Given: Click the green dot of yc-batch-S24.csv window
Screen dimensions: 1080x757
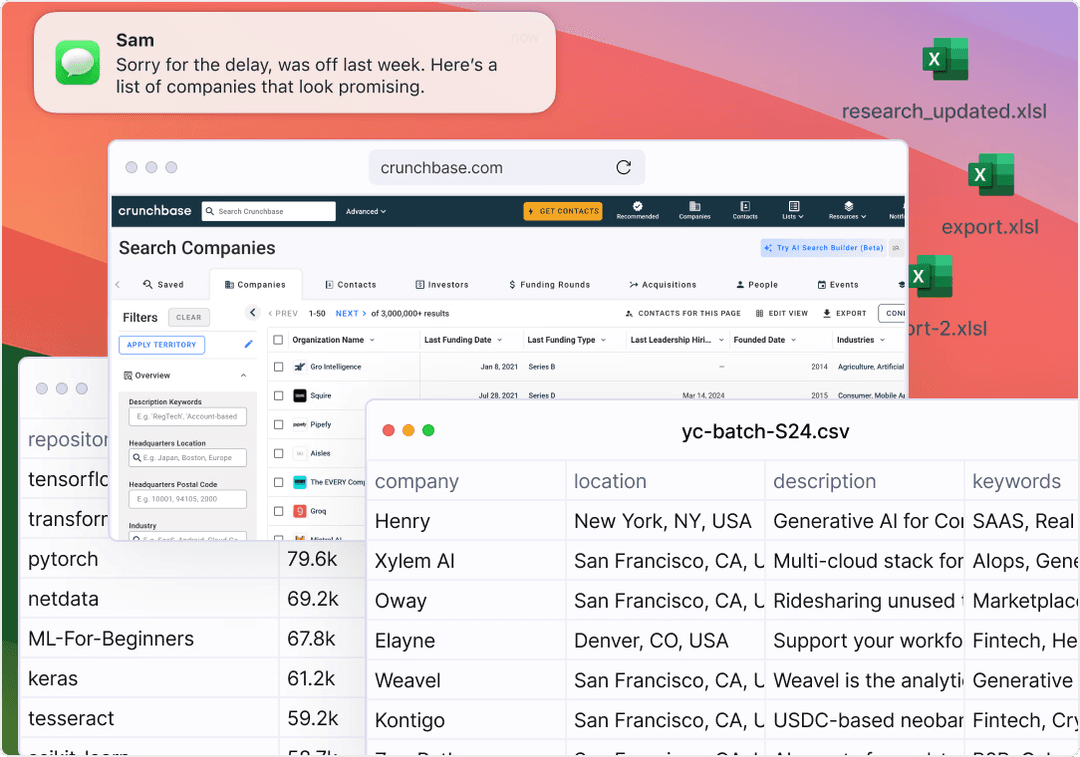Looking at the screenshot, I should point(428,431).
